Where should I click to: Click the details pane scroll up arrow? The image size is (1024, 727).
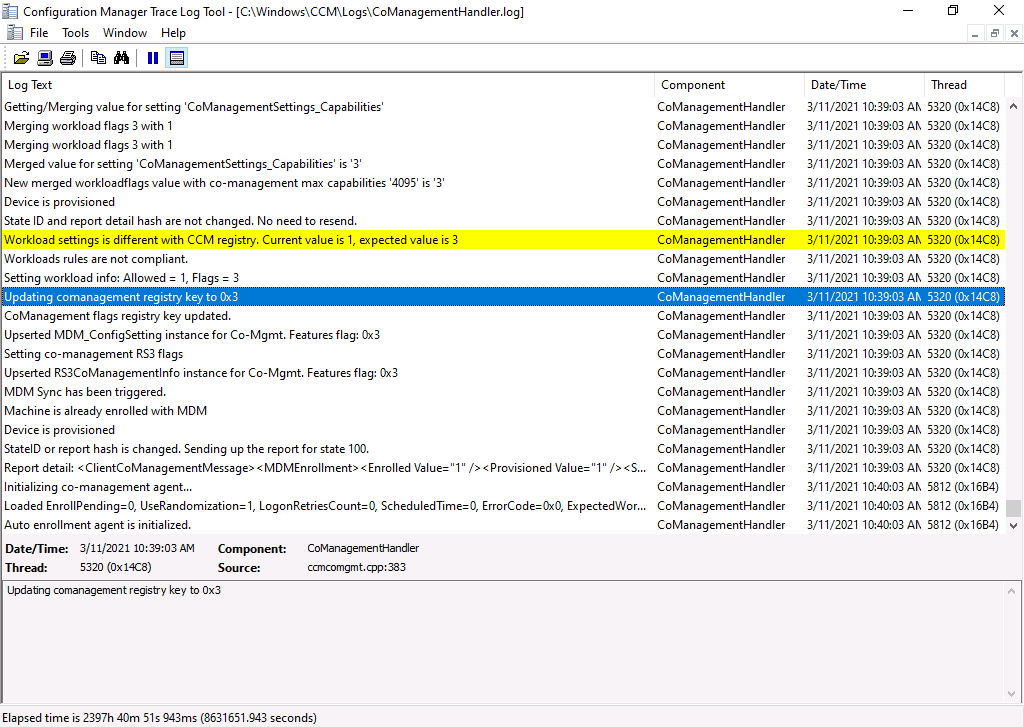(x=1013, y=591)
